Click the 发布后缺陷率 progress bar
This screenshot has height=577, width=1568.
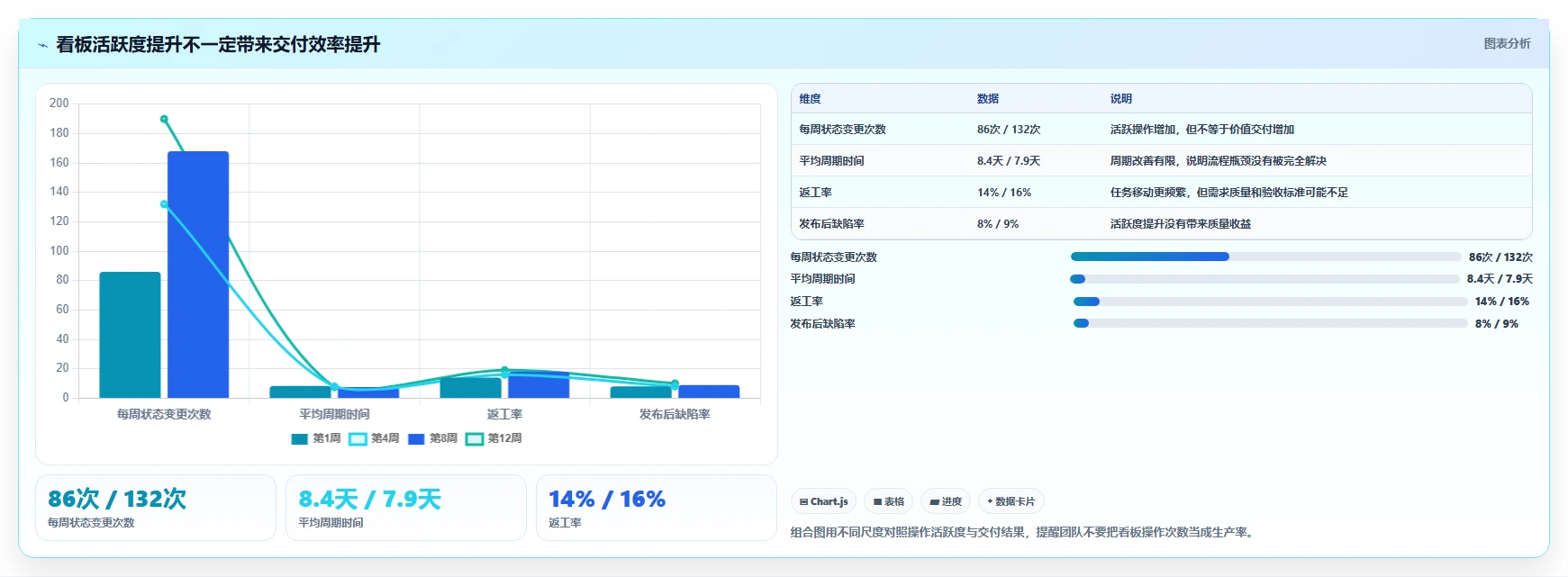pyautogui.click(x=1270, y=323)
